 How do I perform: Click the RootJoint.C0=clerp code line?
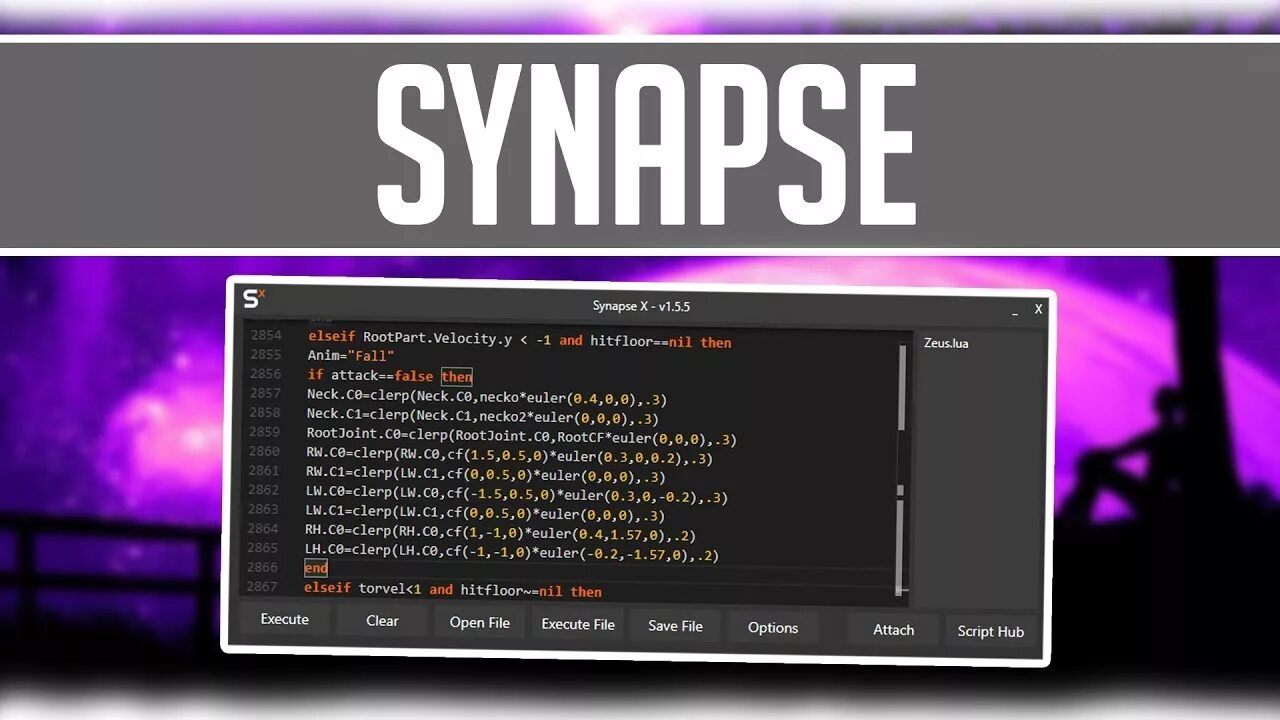[x=522, y=436]
